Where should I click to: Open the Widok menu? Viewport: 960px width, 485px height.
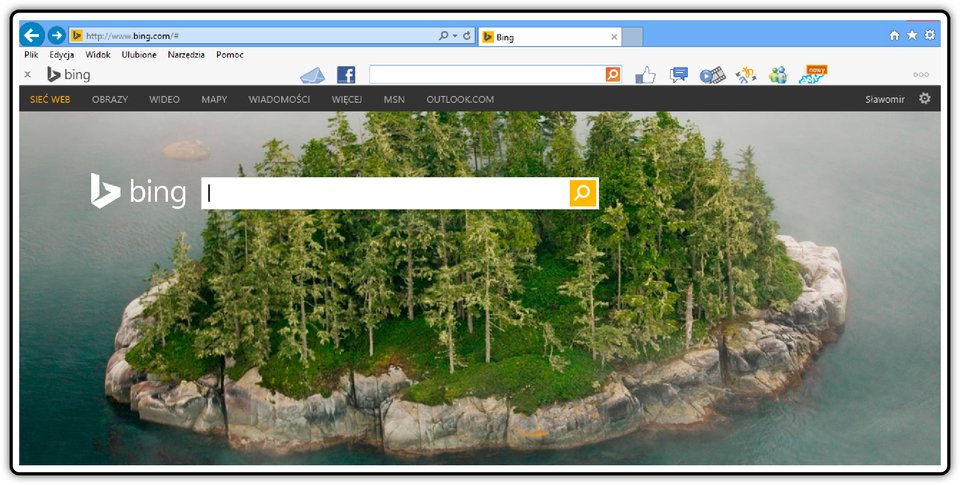[x=98, y=55]
